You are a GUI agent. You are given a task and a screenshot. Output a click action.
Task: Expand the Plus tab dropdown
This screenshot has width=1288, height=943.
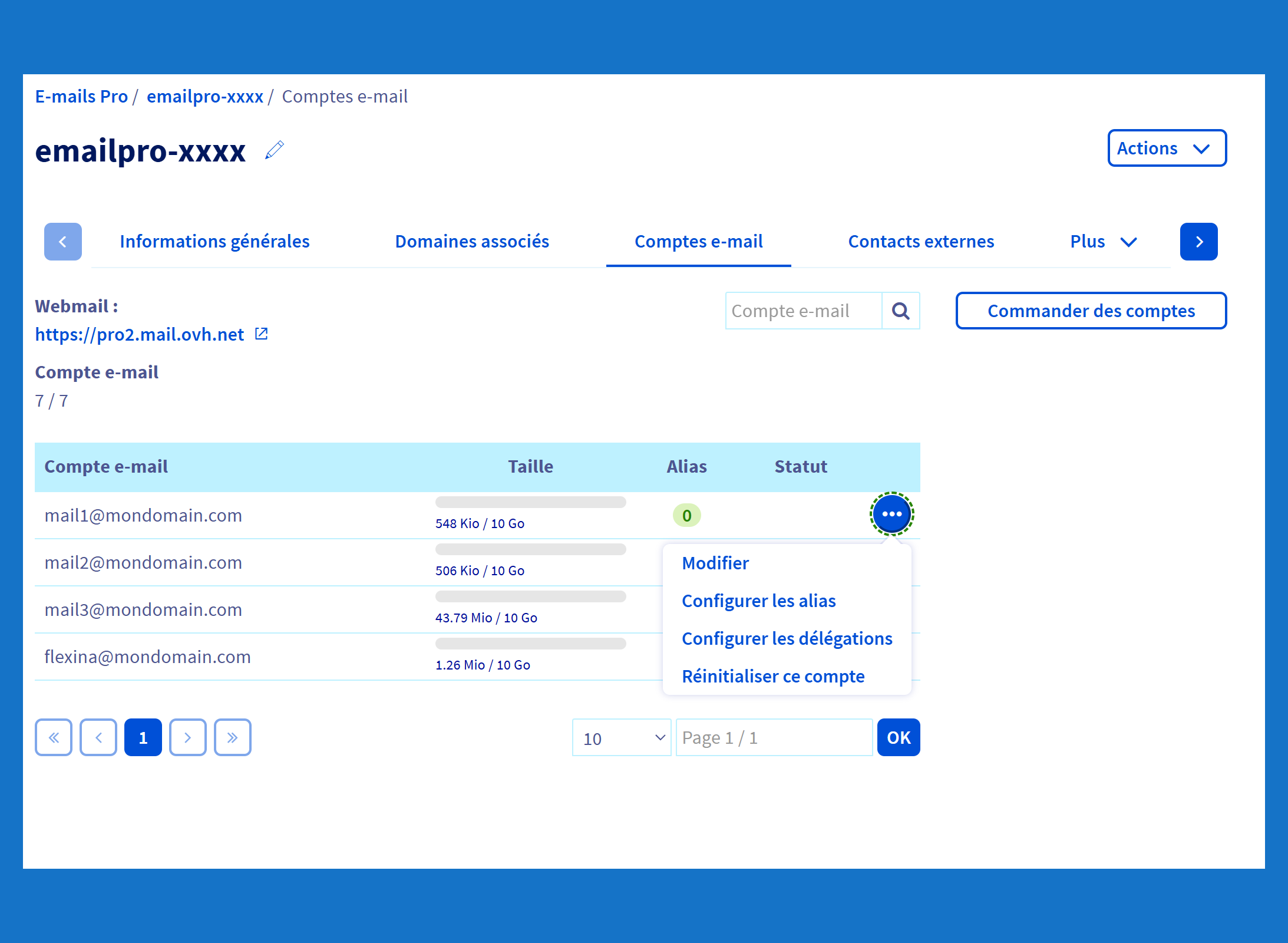1104,242
